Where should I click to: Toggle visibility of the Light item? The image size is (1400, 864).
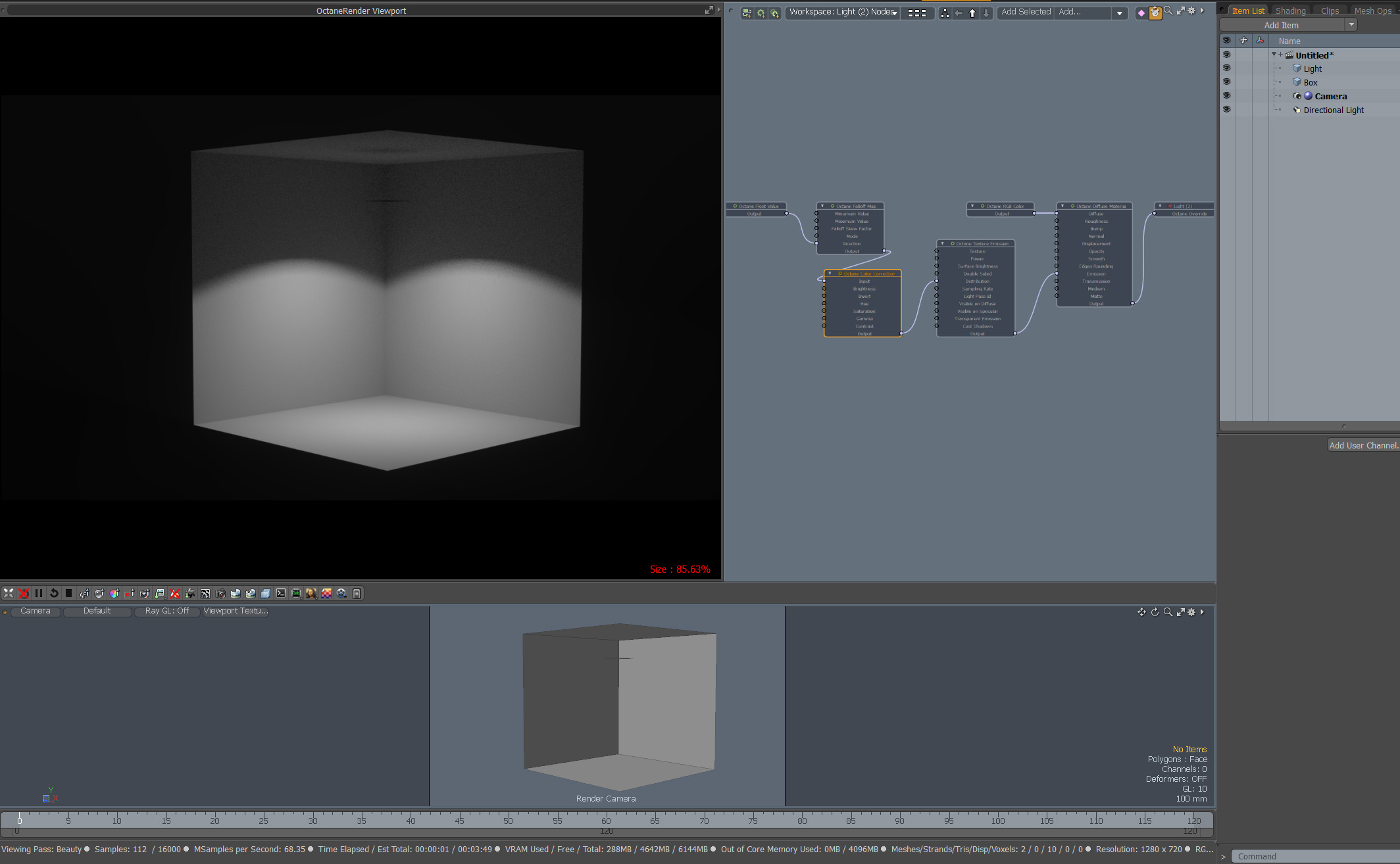pos(1226,68)
